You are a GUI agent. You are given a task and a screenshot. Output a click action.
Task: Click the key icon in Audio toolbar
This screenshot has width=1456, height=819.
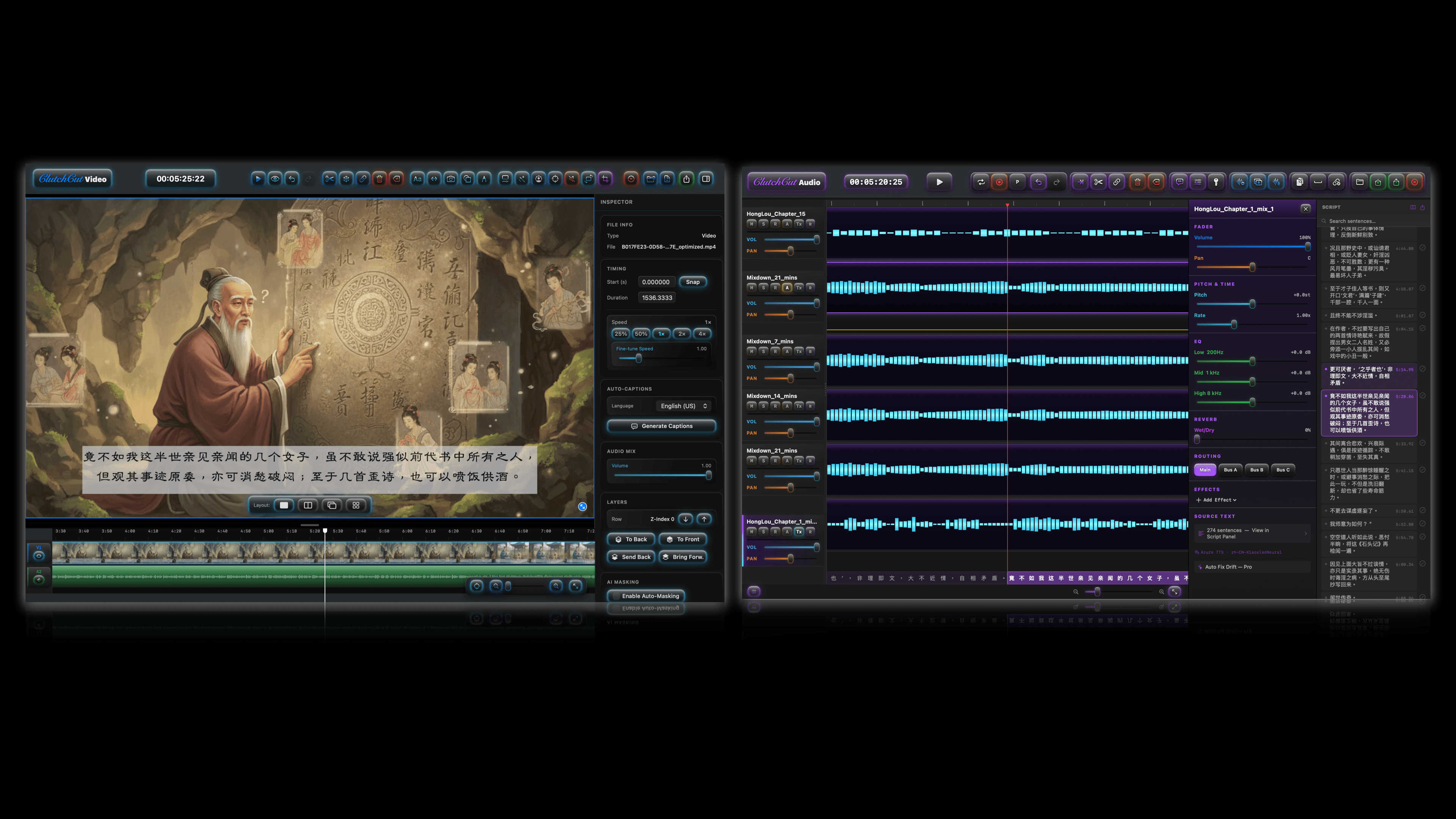[1216, 182]
